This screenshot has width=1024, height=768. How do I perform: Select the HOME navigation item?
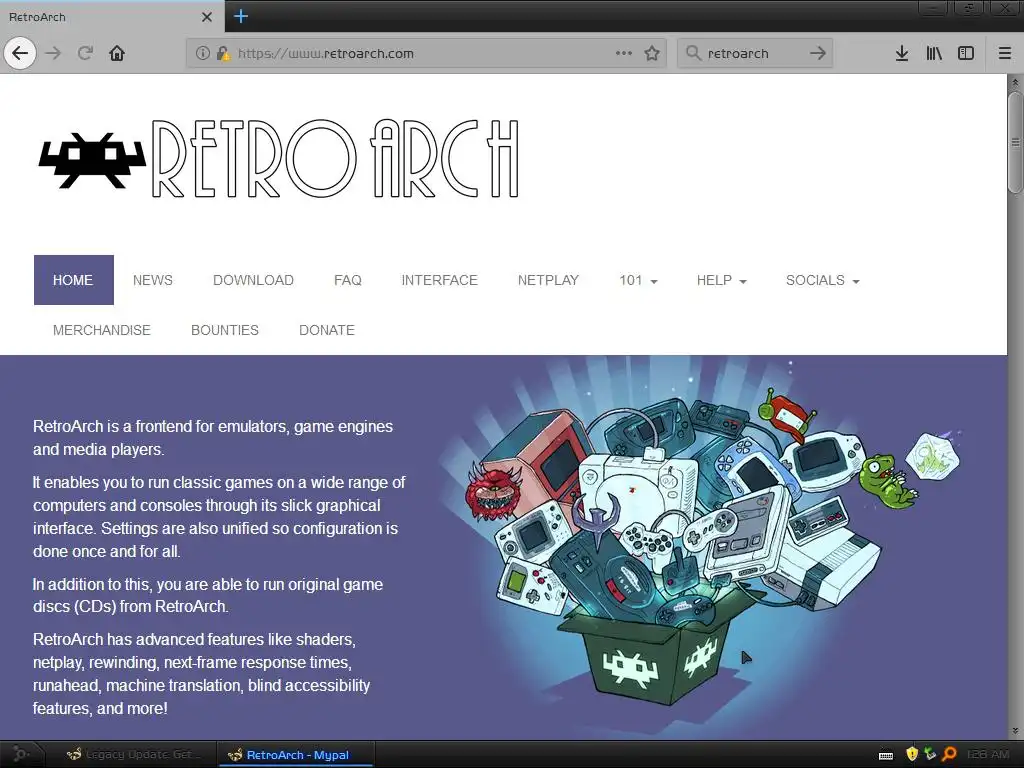(74, 280)
